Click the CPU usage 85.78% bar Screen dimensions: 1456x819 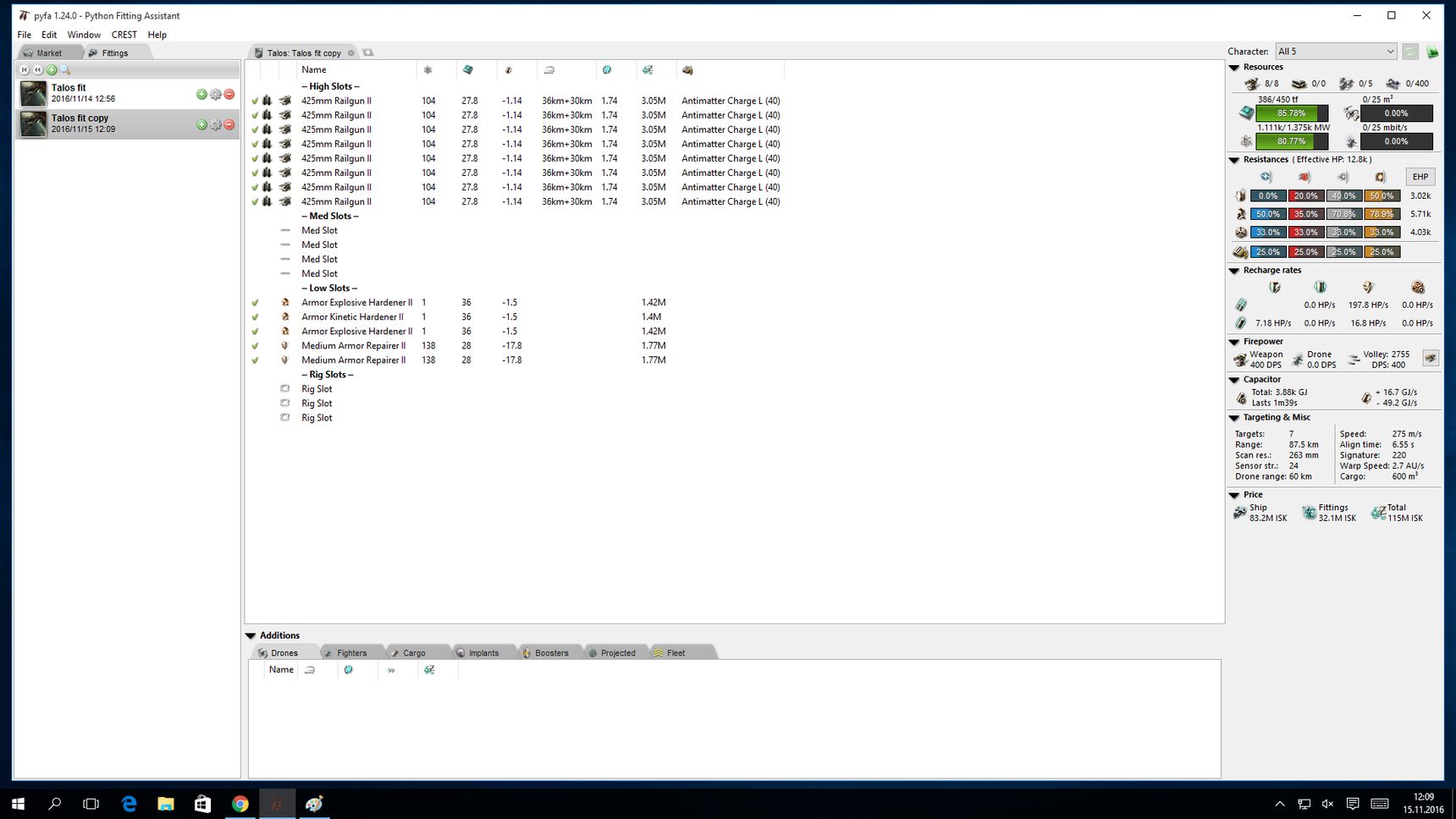click(x=1292, y=113)
